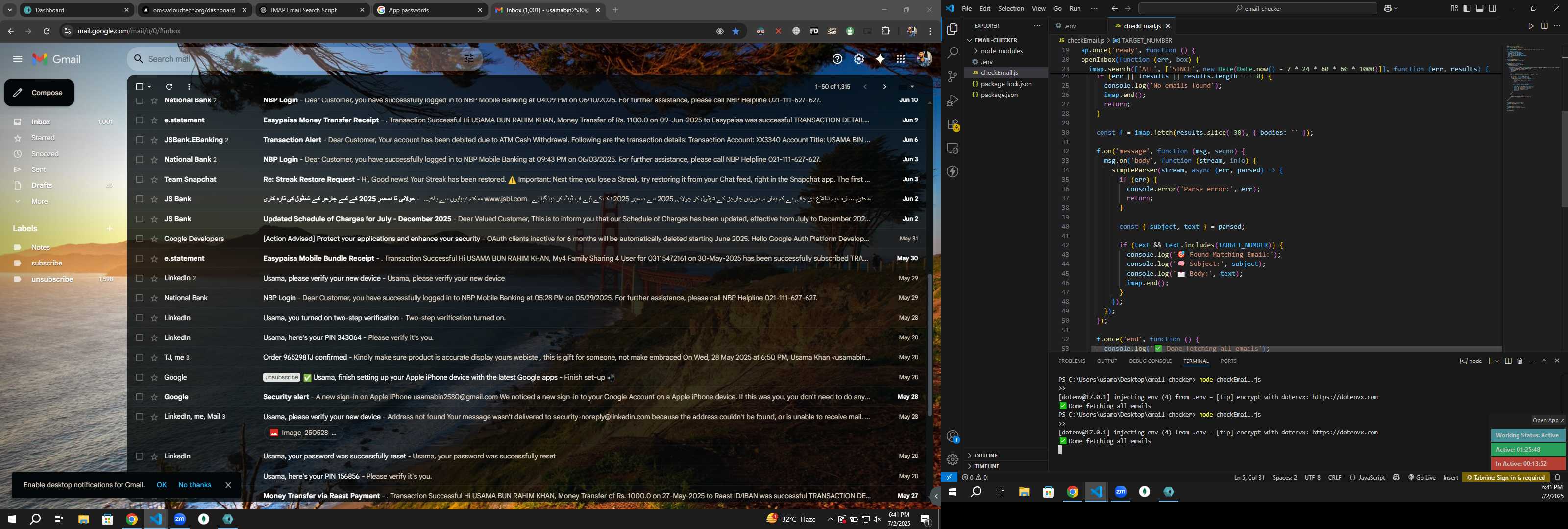The width and height of the screenshot is (1568, 529).
Task: Click VS Code email-checker command search box
Action: coord(1257,8)
